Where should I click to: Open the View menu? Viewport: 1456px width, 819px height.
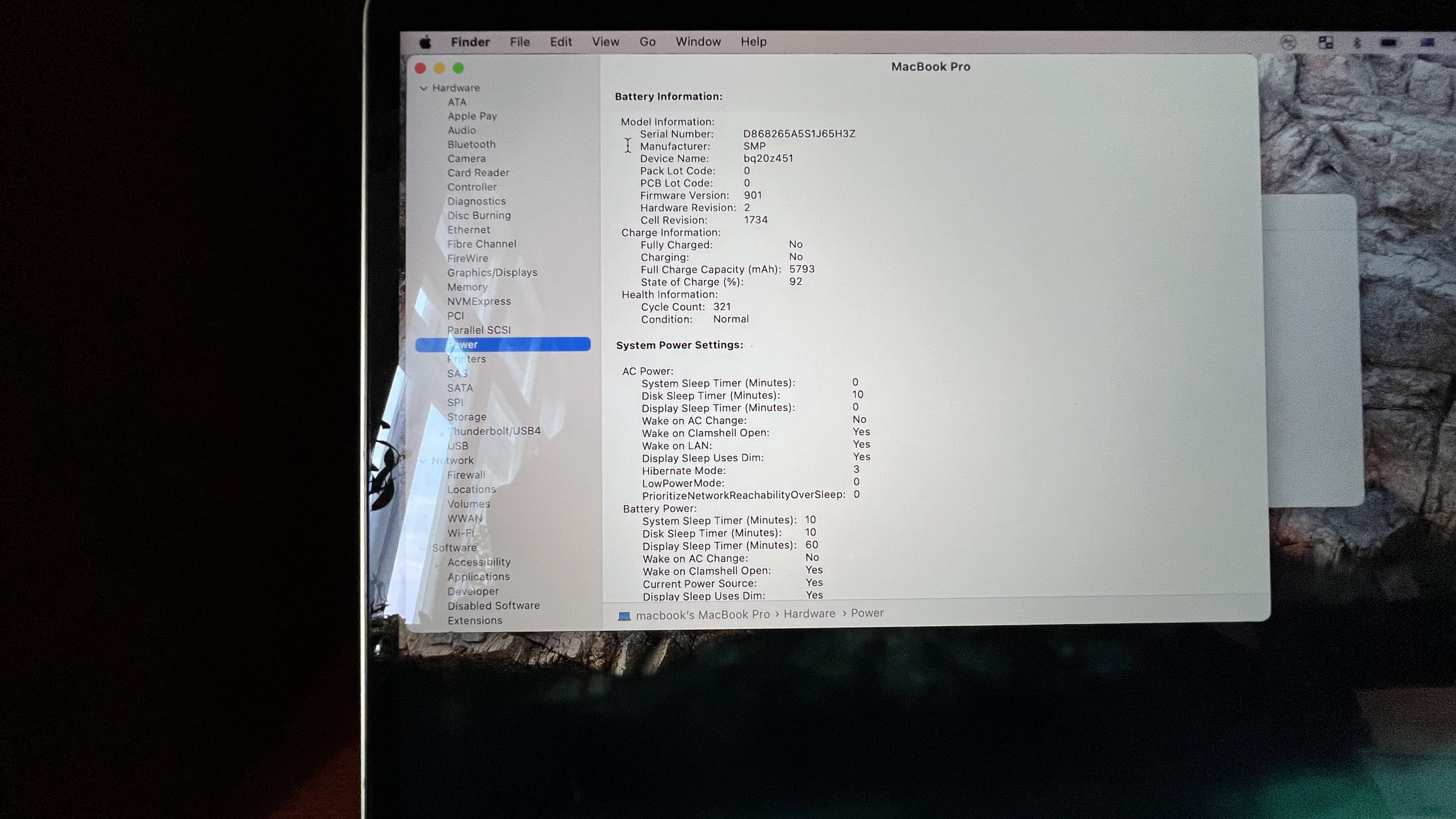tap(605, 42)
